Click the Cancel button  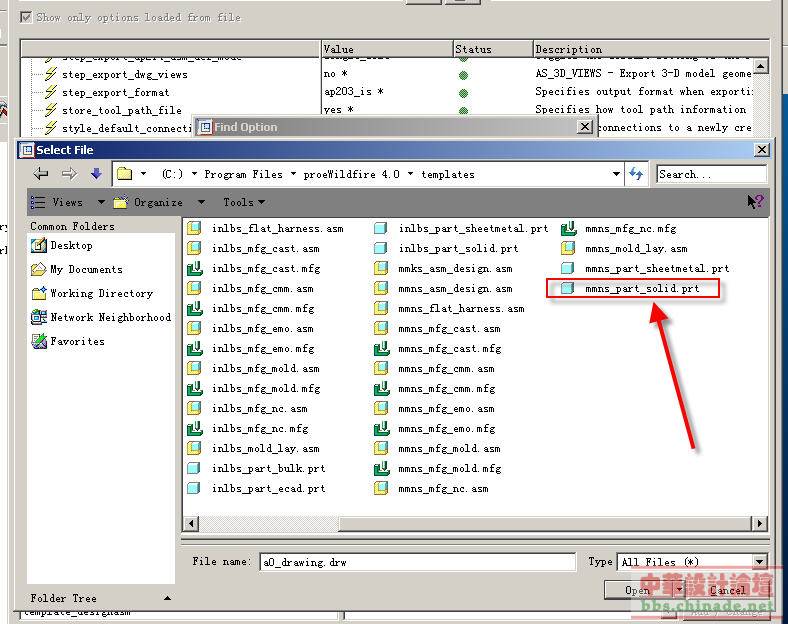coord(727,590)
